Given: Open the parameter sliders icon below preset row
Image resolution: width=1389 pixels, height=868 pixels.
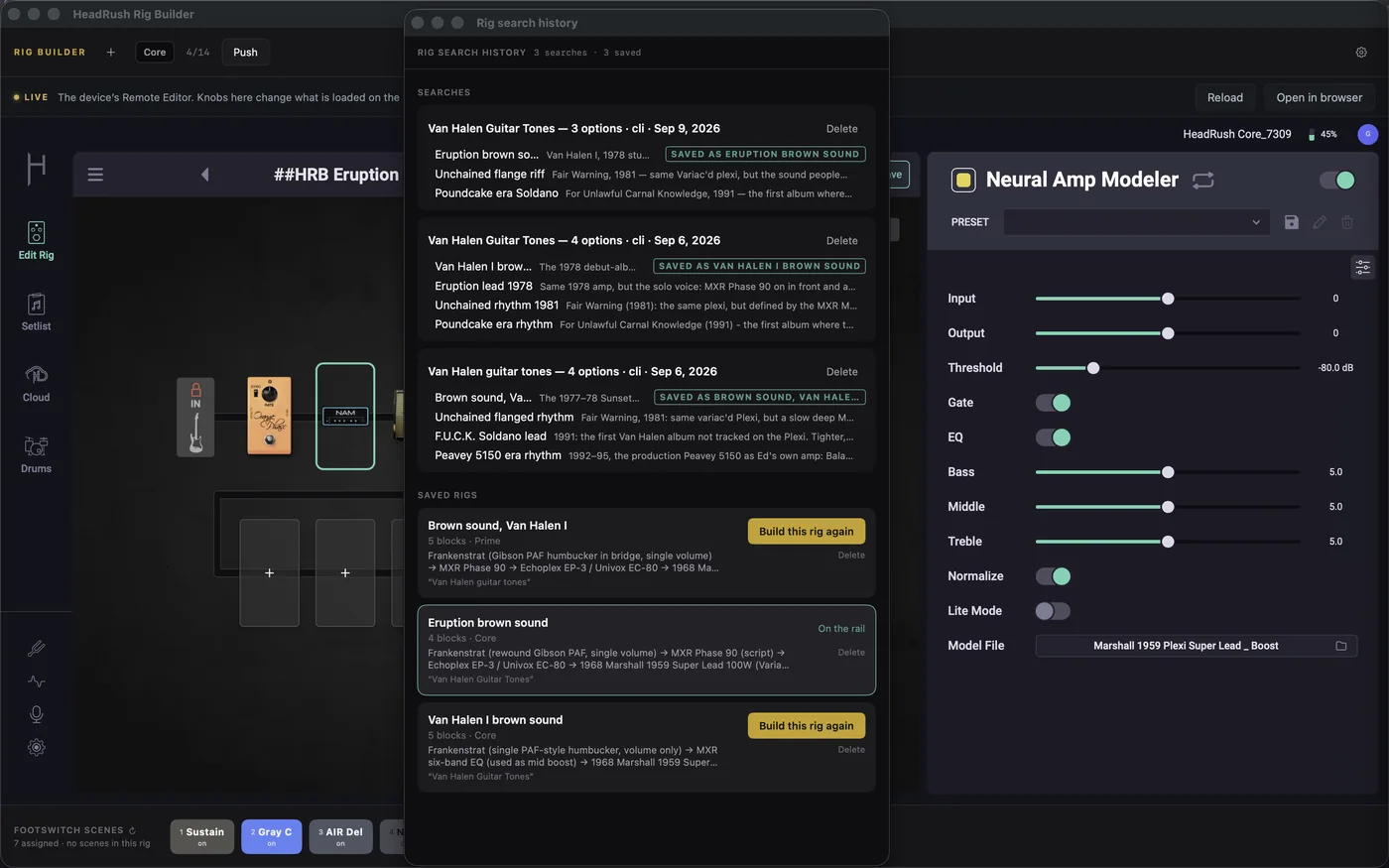Looking at the screenshot, I should tap(1363, 267).
